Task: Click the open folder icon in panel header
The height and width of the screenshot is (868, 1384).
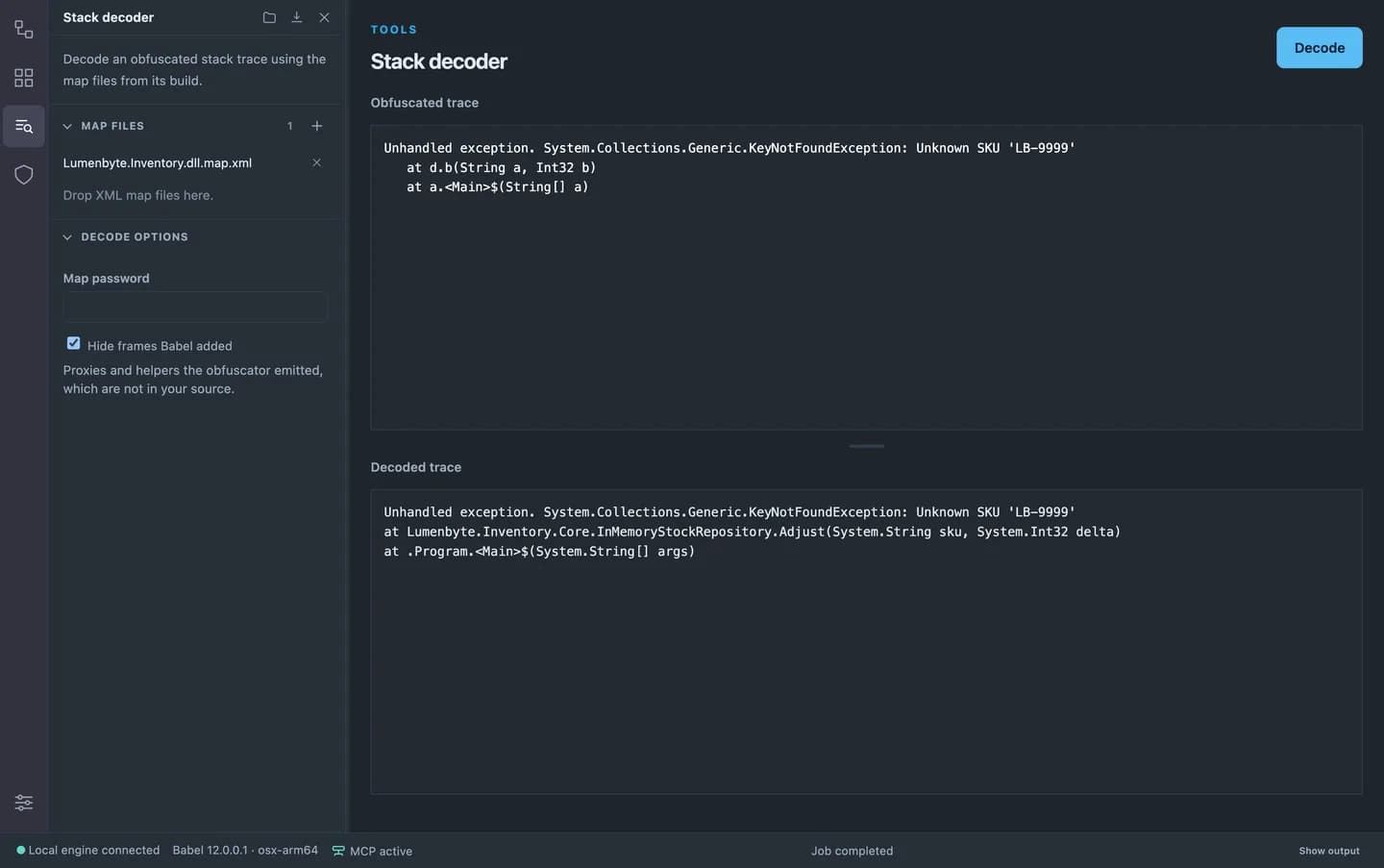Action: point(269,17)
